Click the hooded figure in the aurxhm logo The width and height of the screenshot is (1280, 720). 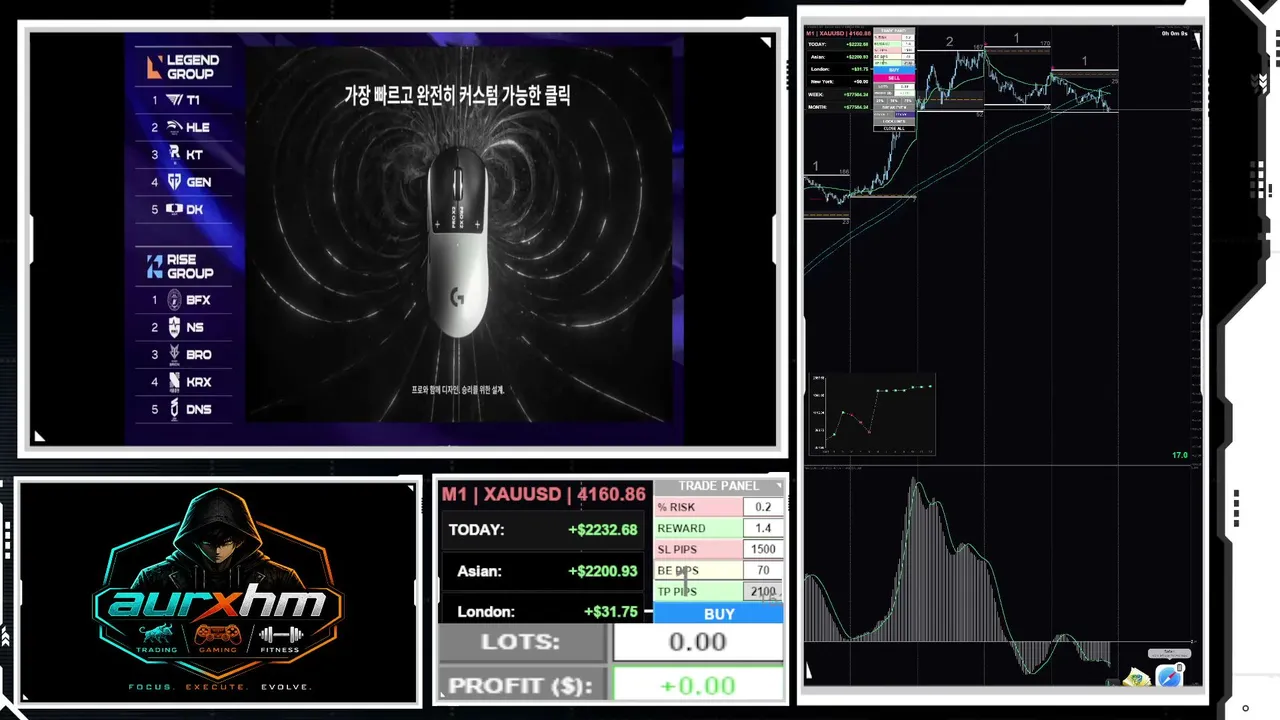click(219, 536)
